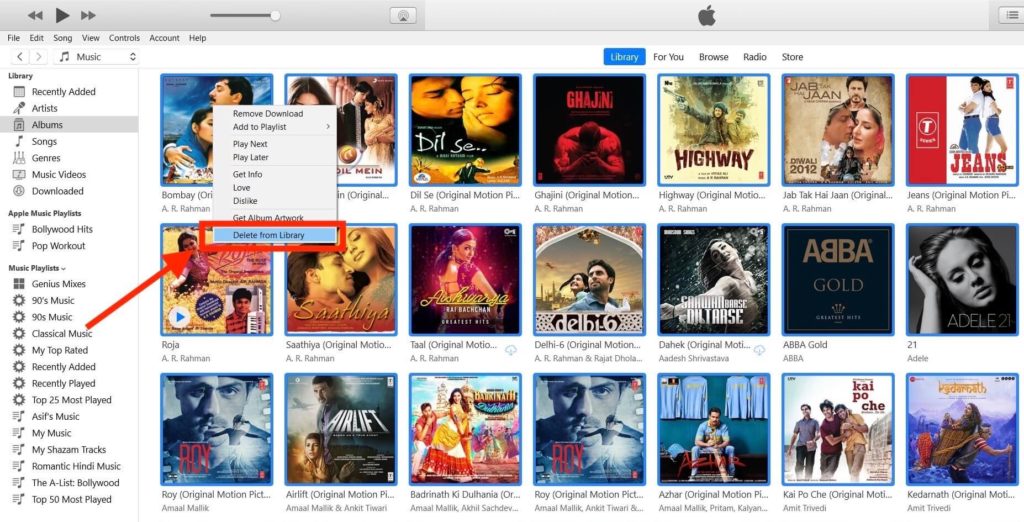Image resolution: width=1024 pixels, height=522 pixels.
Task: Open the AirPlay output icon
Action: pos(402,16)
